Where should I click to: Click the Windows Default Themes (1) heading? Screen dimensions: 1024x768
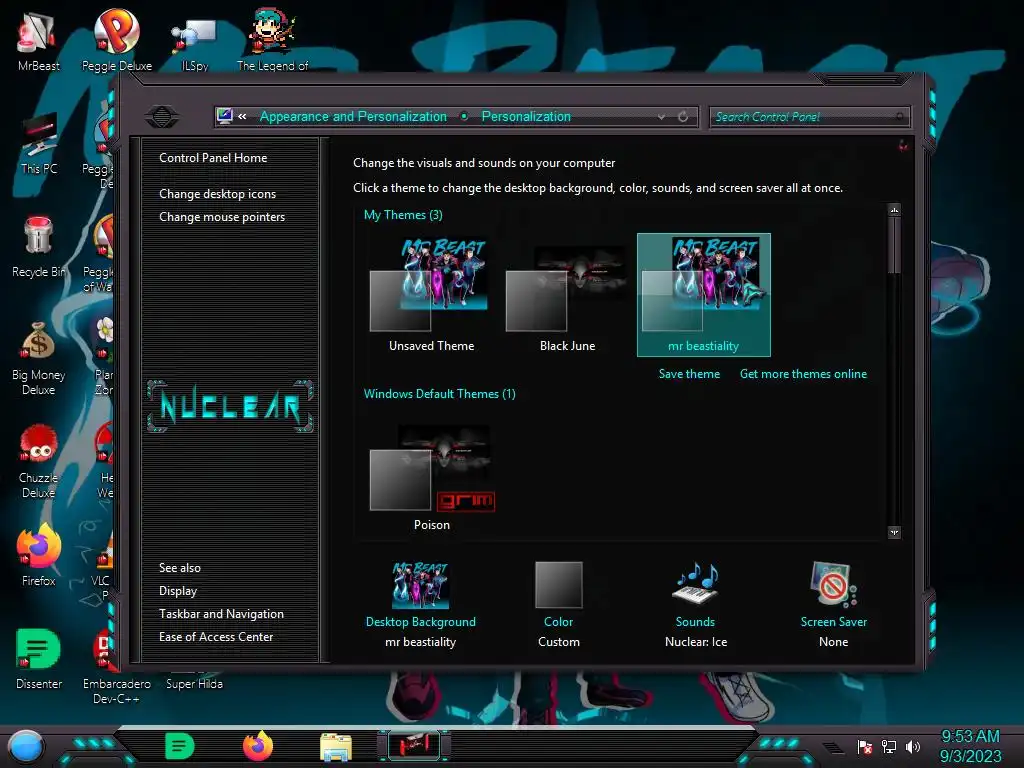point(440,394)
